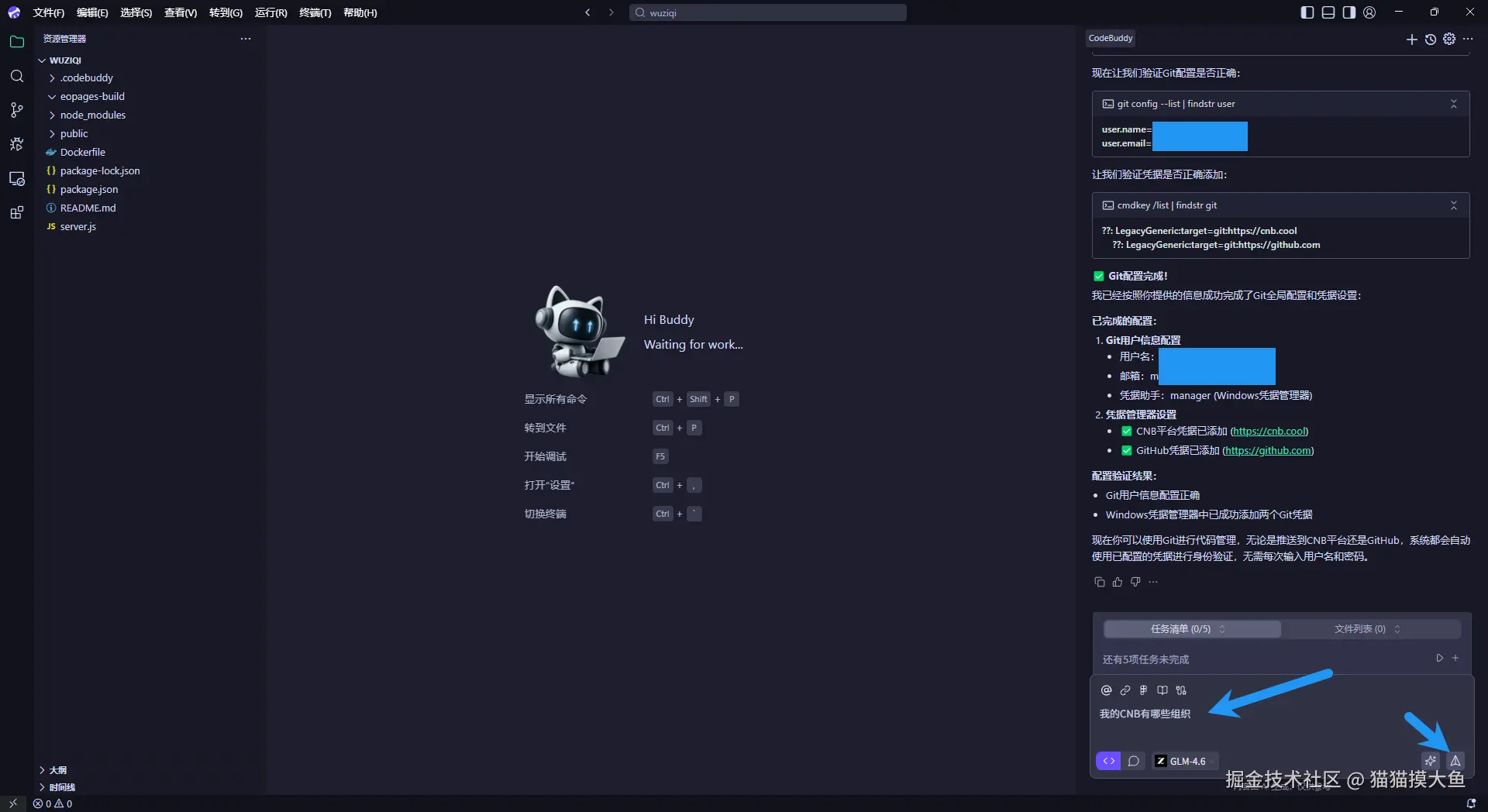Open the 终端(T) menu

point(315,13)
